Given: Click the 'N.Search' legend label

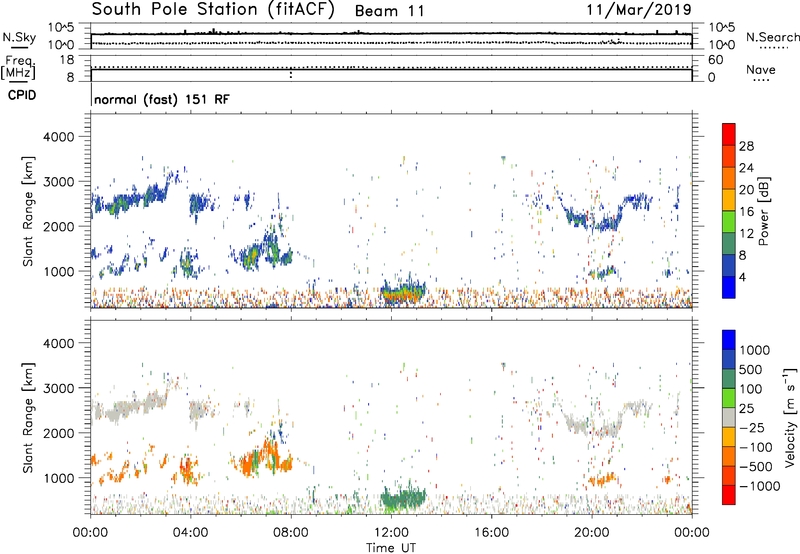Looking at the screenshot, I should click(x=772, y=37).
